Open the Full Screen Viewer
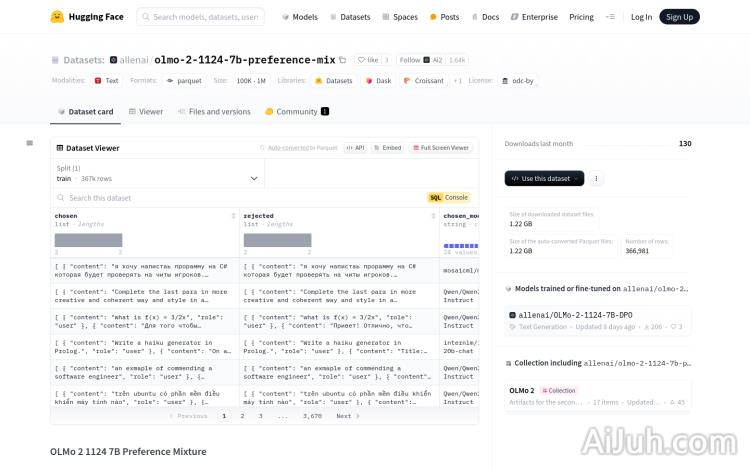Image resolution: width=750 pixels, height=468 pixels. click(x=441, y=148)
